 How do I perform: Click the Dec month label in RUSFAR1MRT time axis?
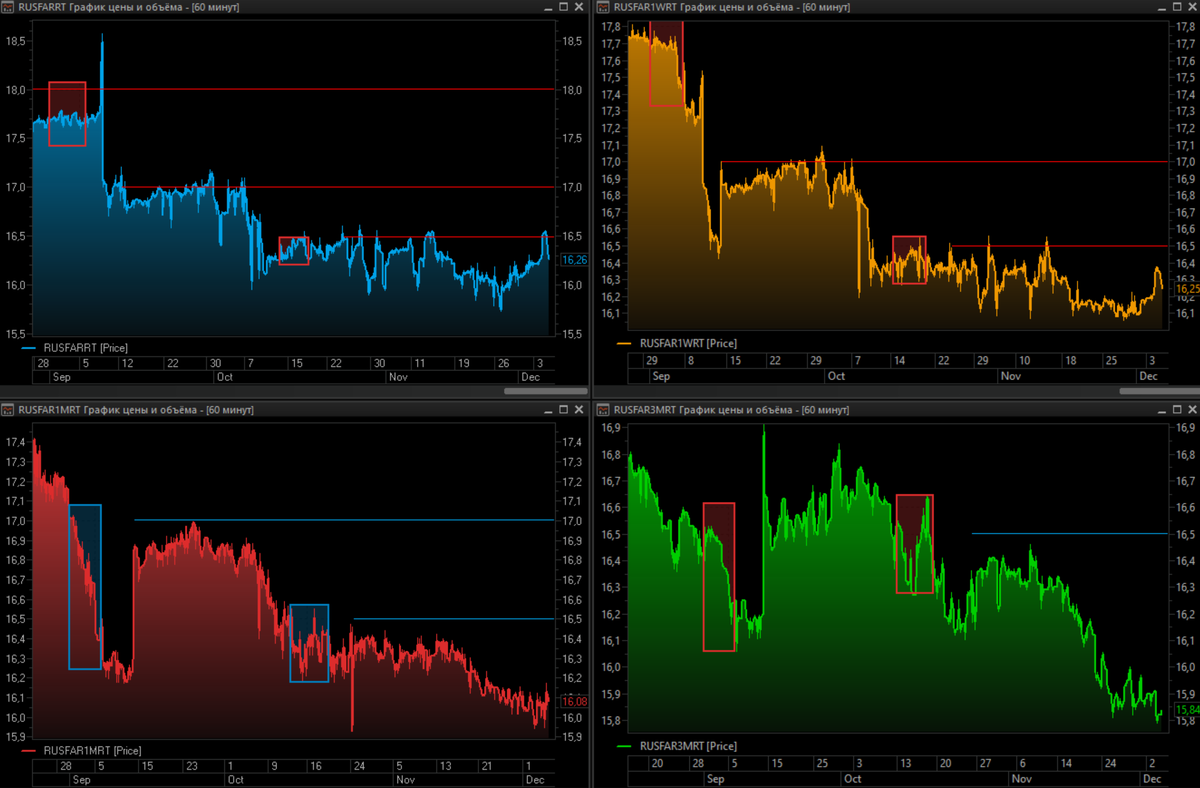534,779
